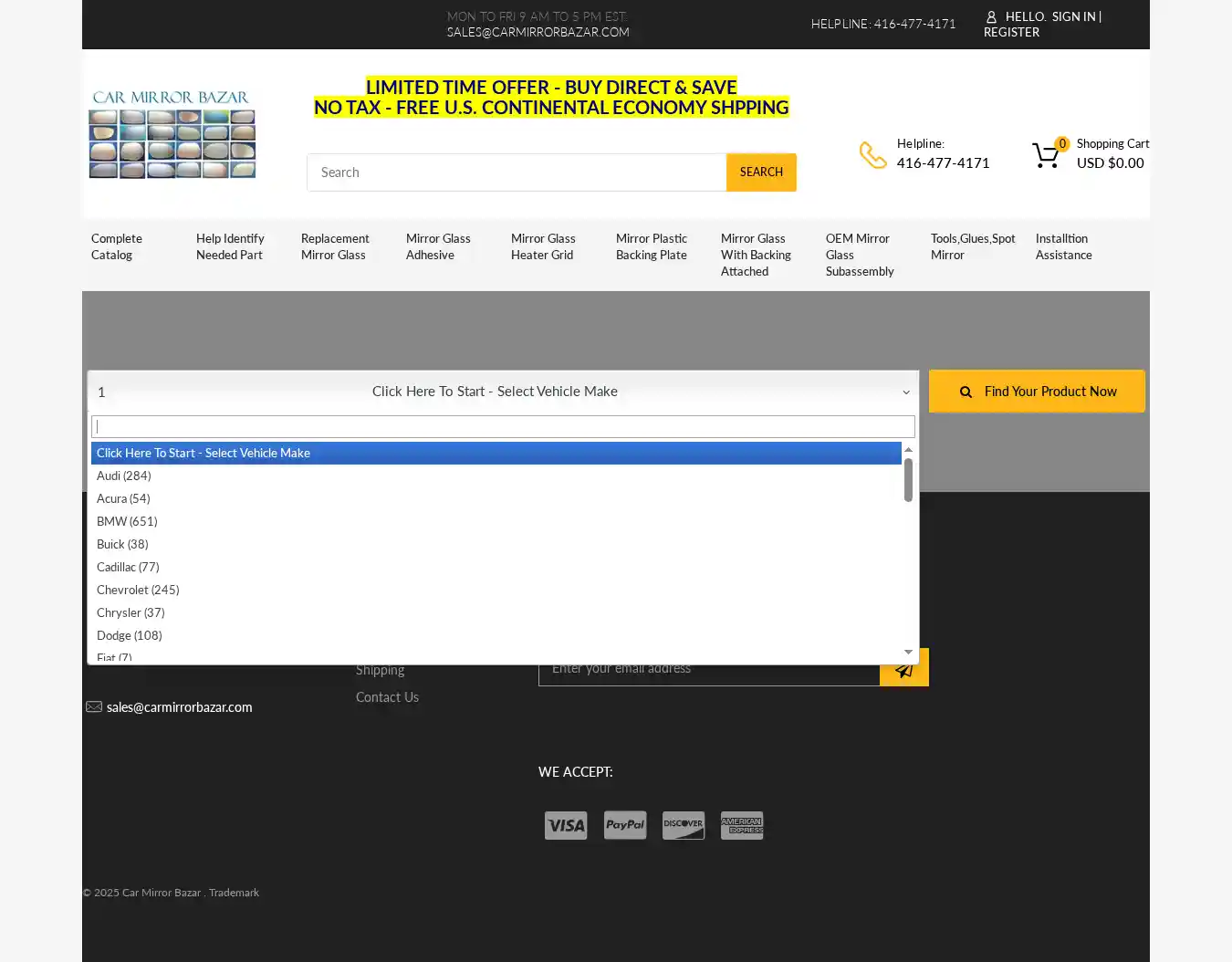Click the newsletter send arrow icon
Viewport: 1232px width, 962px height.
tap(903, 669)
